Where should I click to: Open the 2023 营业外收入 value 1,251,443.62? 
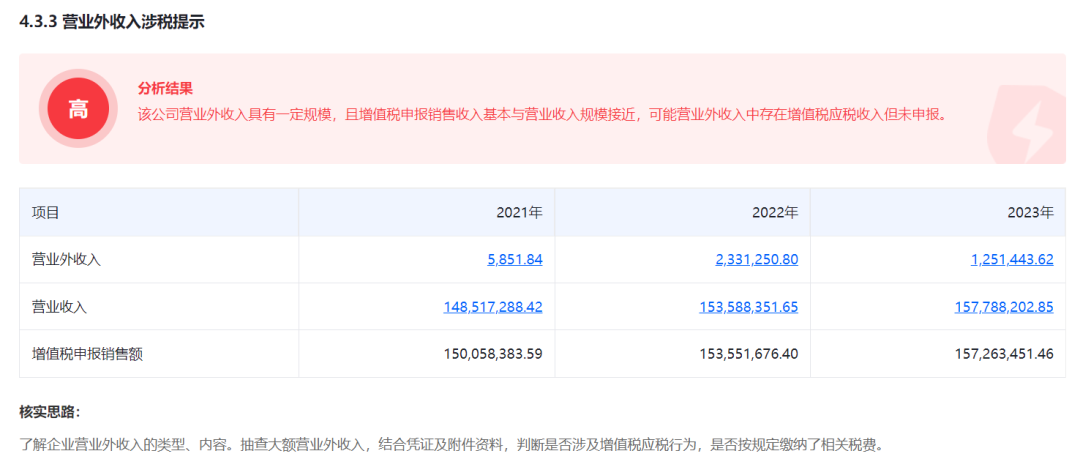[x=1012, y=260]
